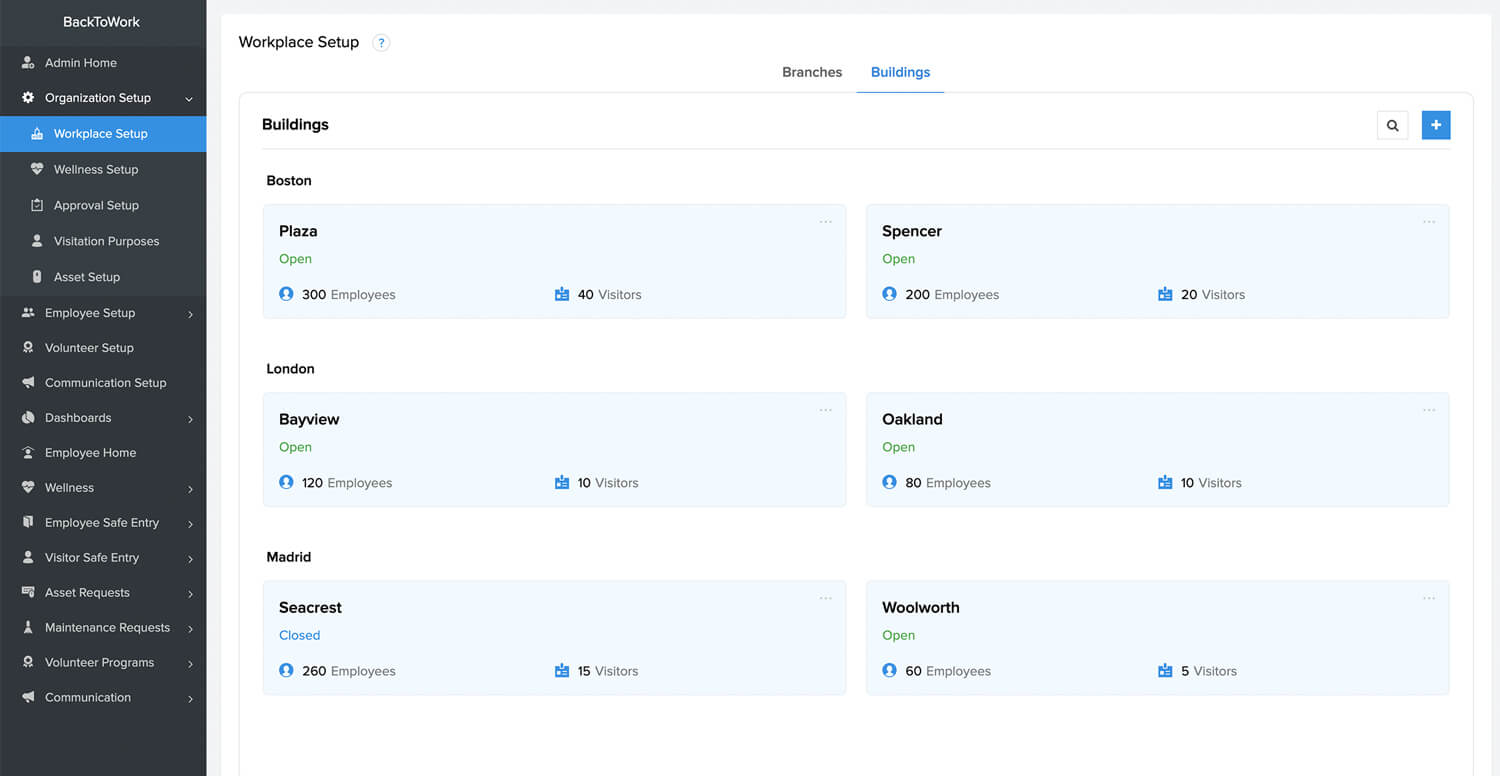Select the Buildings tab
The height and width of the screenshot is (776, 1500).
[900, 72]
